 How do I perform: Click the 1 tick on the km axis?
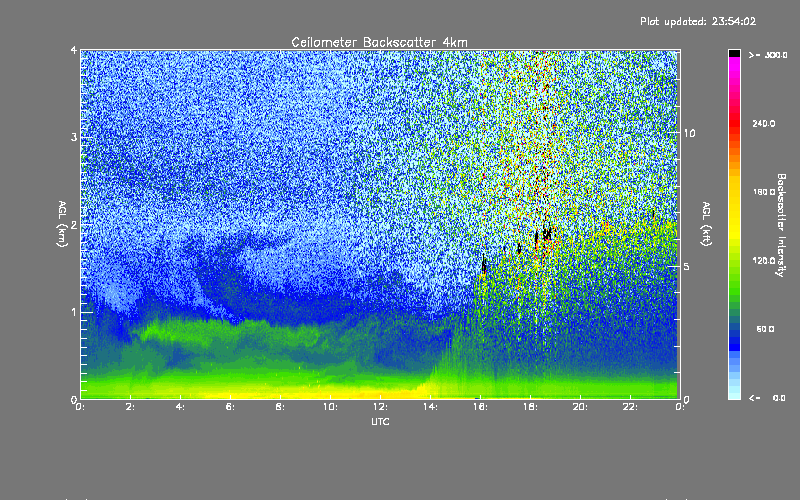coord(74,312)
